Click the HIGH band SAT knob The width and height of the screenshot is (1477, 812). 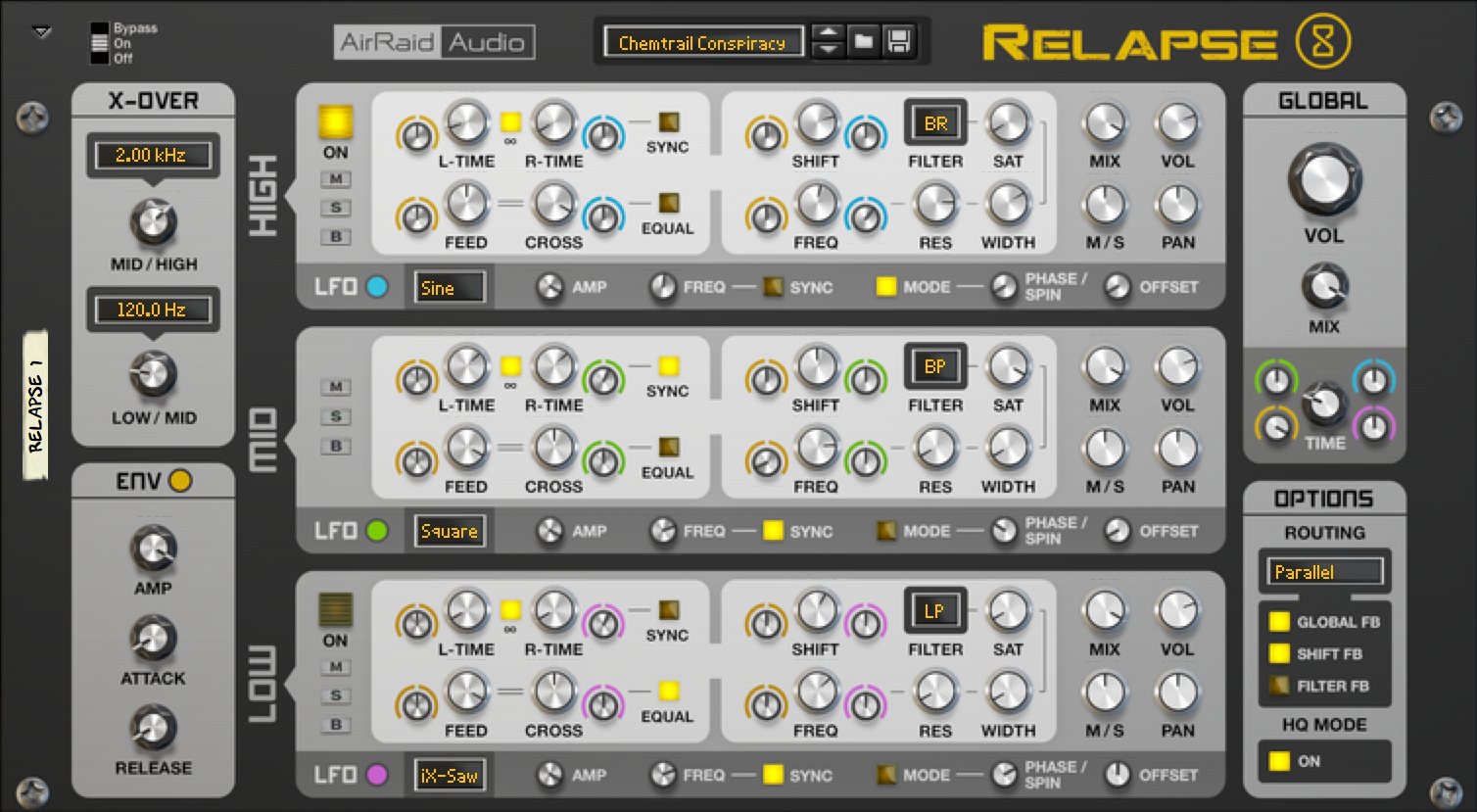[1008, 121]
